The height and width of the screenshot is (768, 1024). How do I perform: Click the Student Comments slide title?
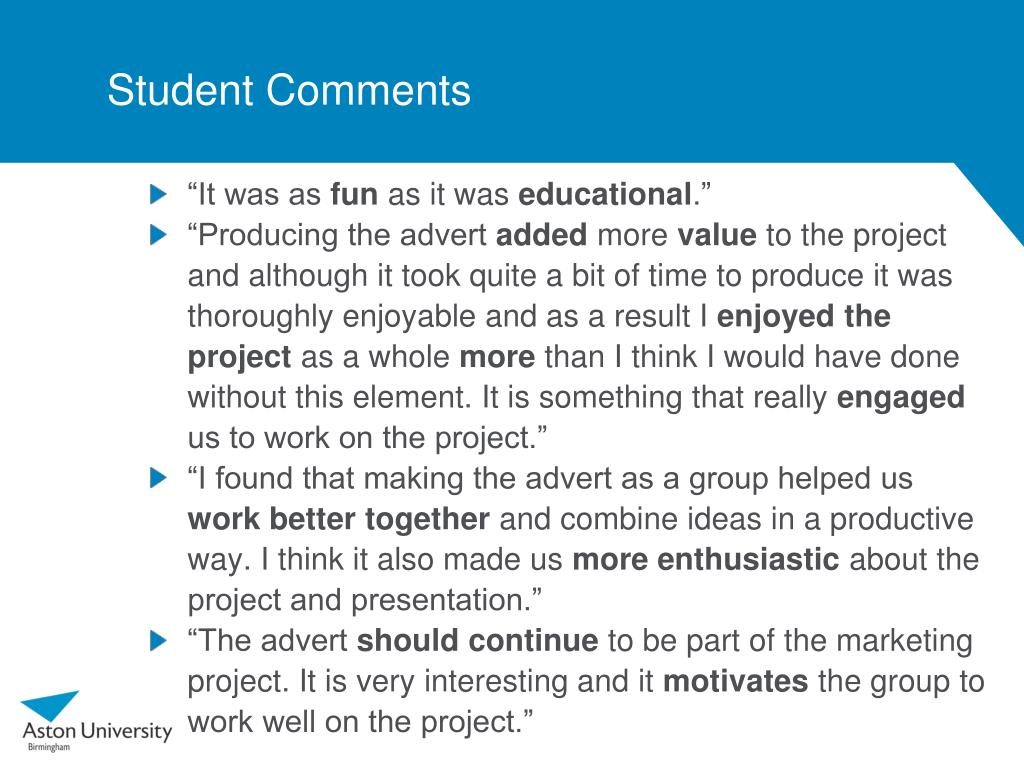click(289, 90)
